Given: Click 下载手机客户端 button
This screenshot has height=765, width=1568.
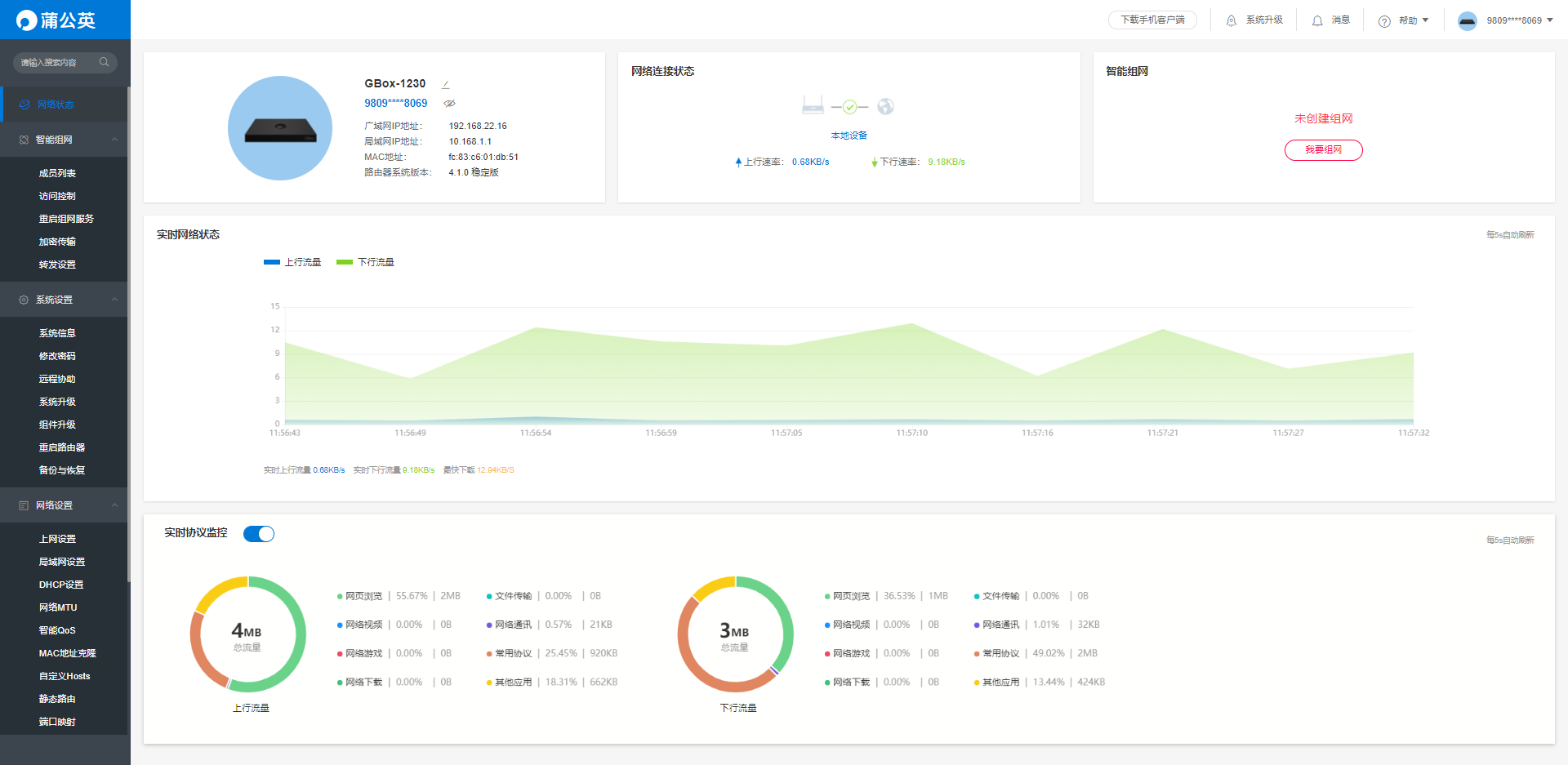Looking at the screenshot, I should (x=1152, y=20).
